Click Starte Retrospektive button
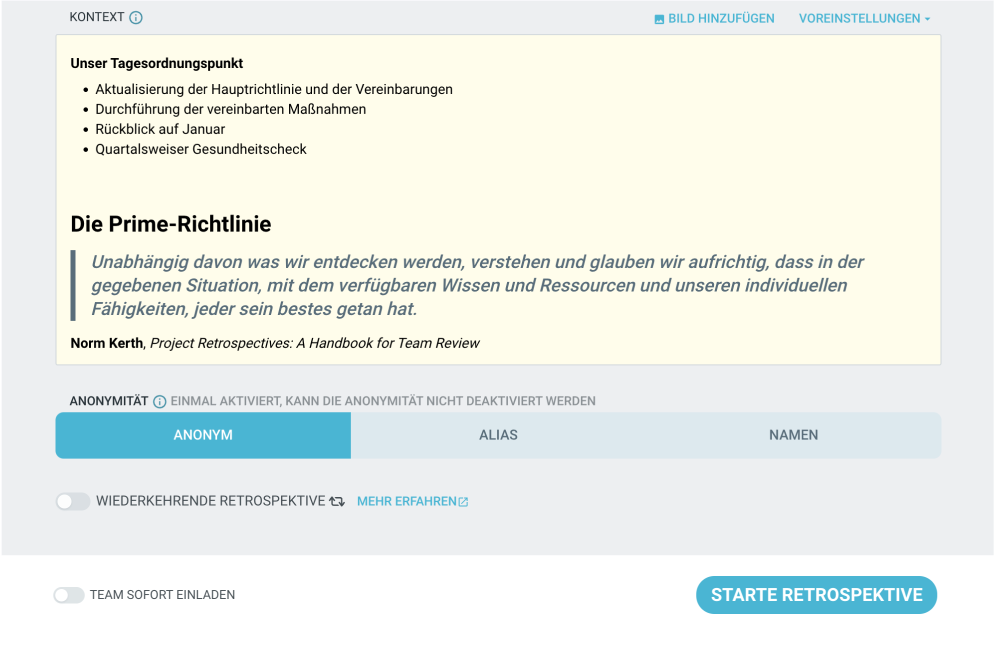Screen dimensions: 994x645 click(x=816, y=595)
